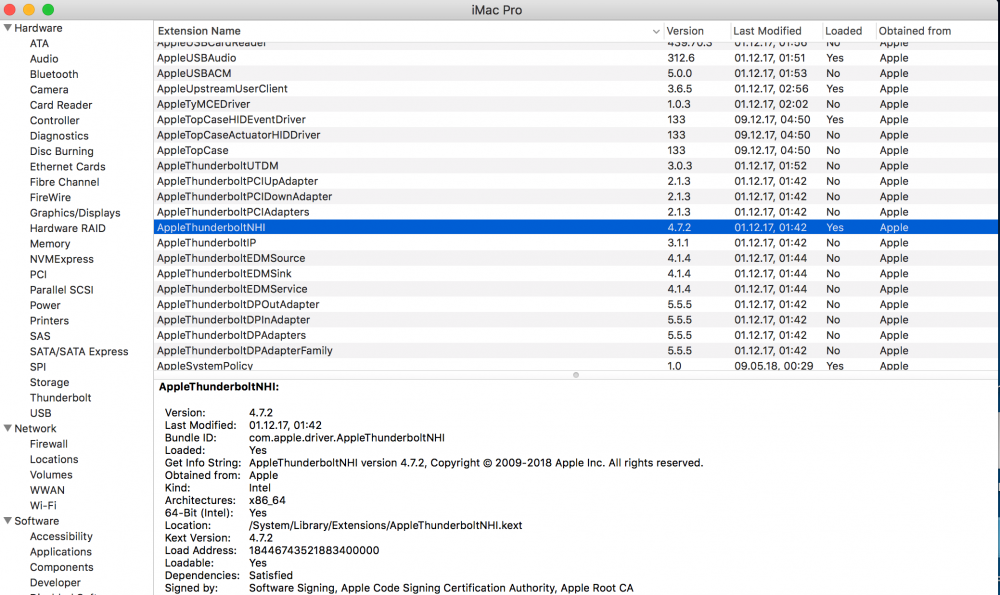Select SPI in the sidebar
1000x595 pixels.
pyautogui.click(x=38, y=367)
